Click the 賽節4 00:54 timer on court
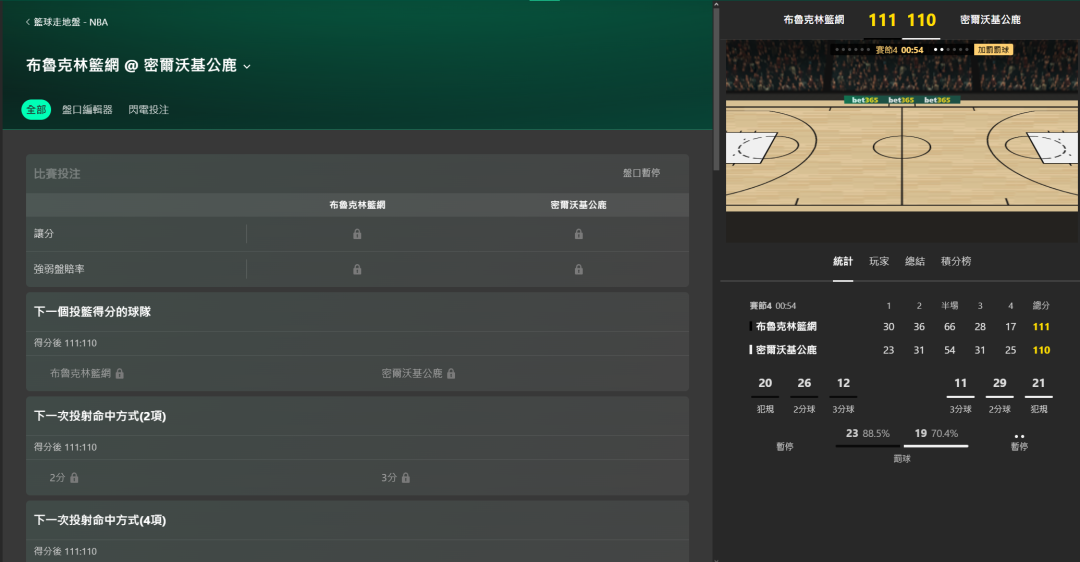The height and width of the screenshot is (562, 1080). [899, 50]
